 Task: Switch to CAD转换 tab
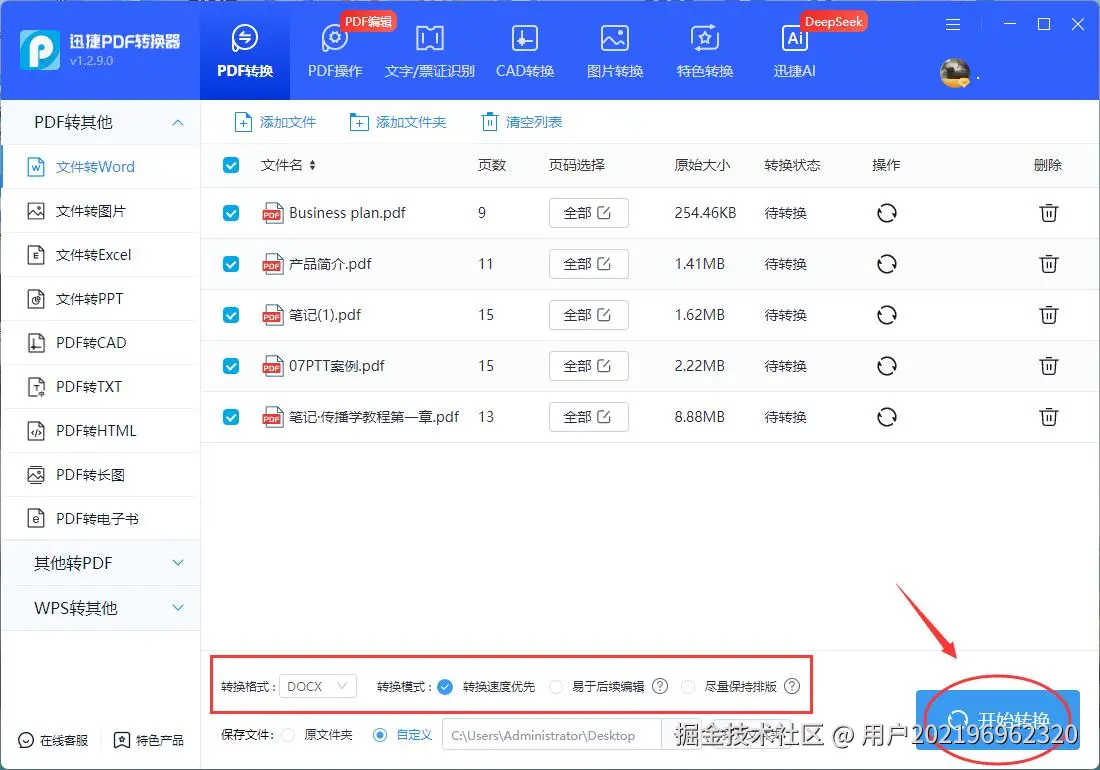[525, 50]
